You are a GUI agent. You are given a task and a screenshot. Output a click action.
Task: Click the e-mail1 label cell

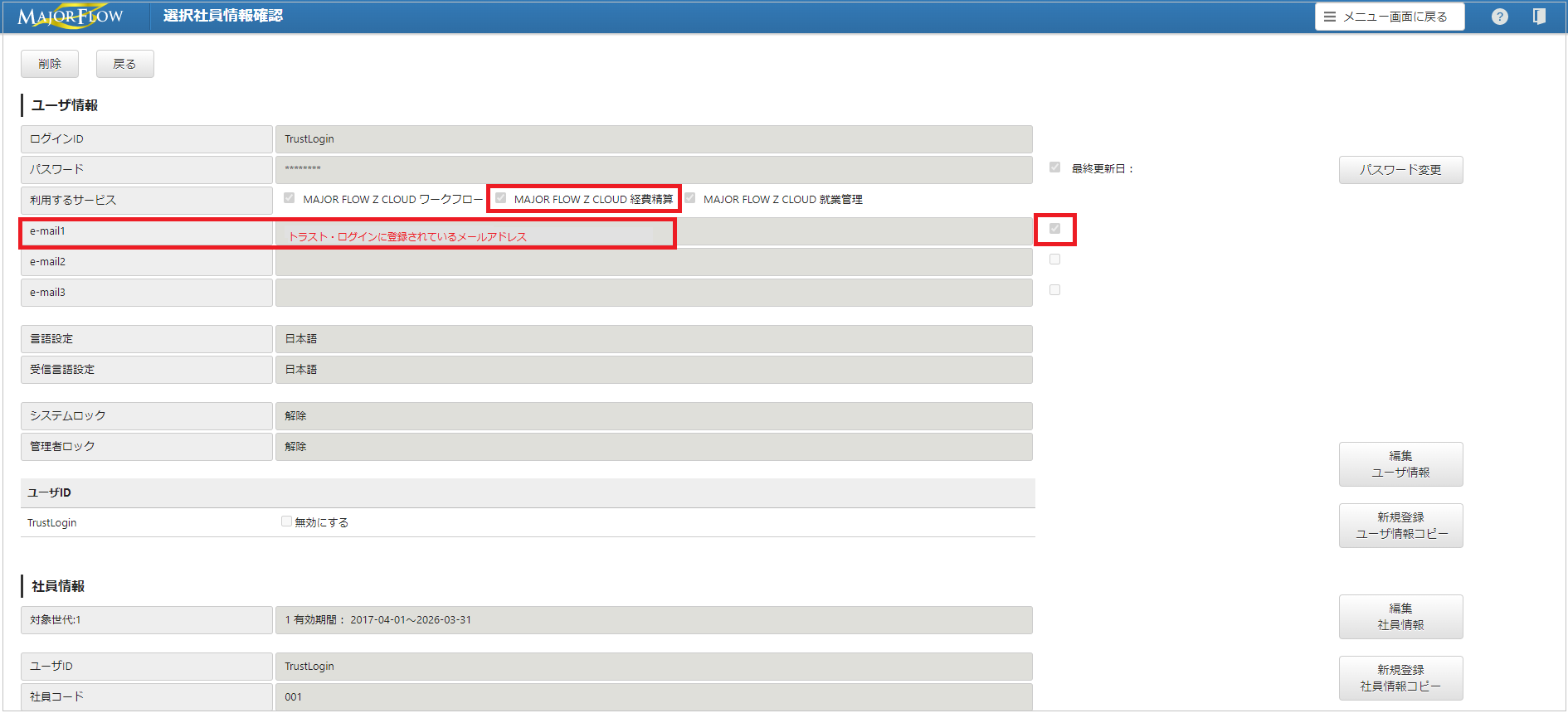[x=147, y=232]
